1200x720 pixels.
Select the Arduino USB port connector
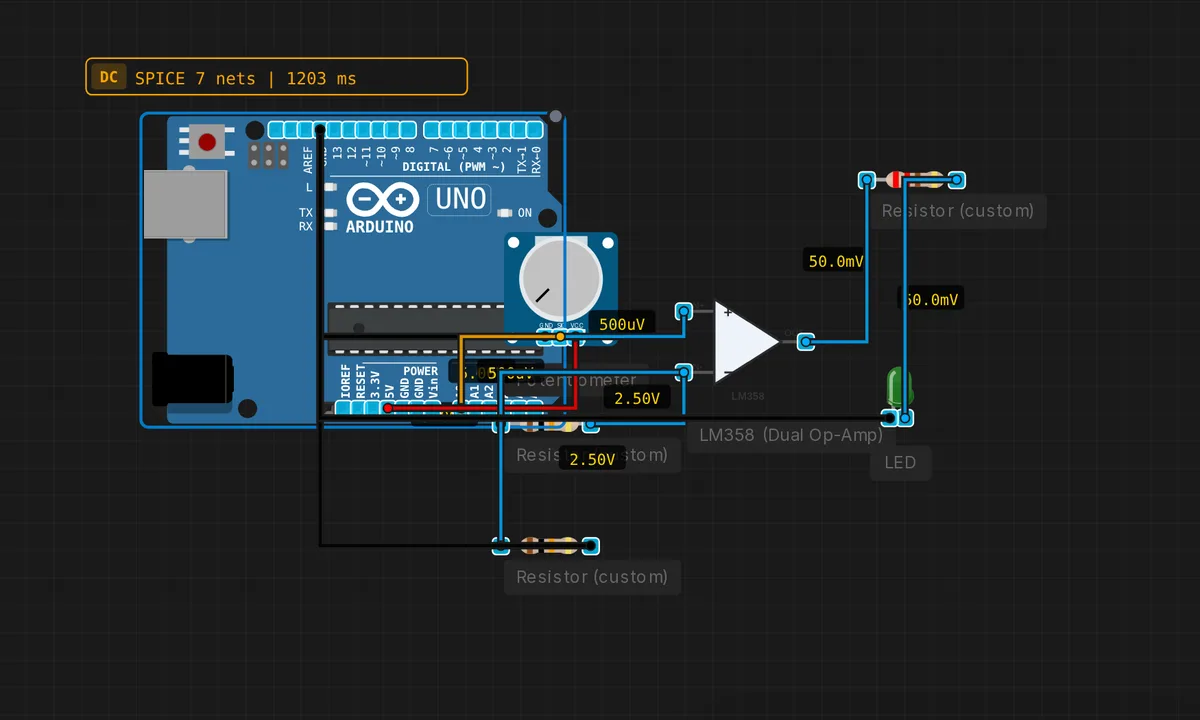pyautogui.click(x=185, y=204)
